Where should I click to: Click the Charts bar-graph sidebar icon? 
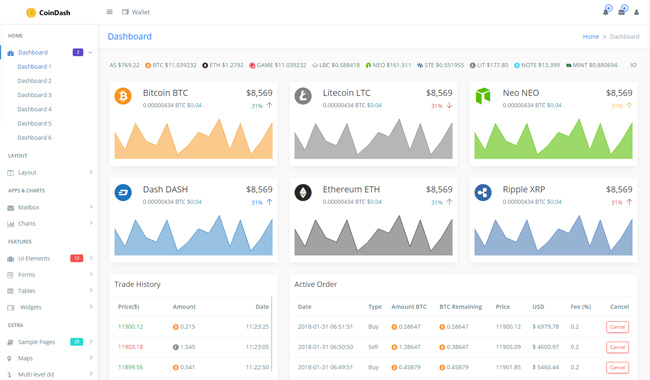point(10,224)
